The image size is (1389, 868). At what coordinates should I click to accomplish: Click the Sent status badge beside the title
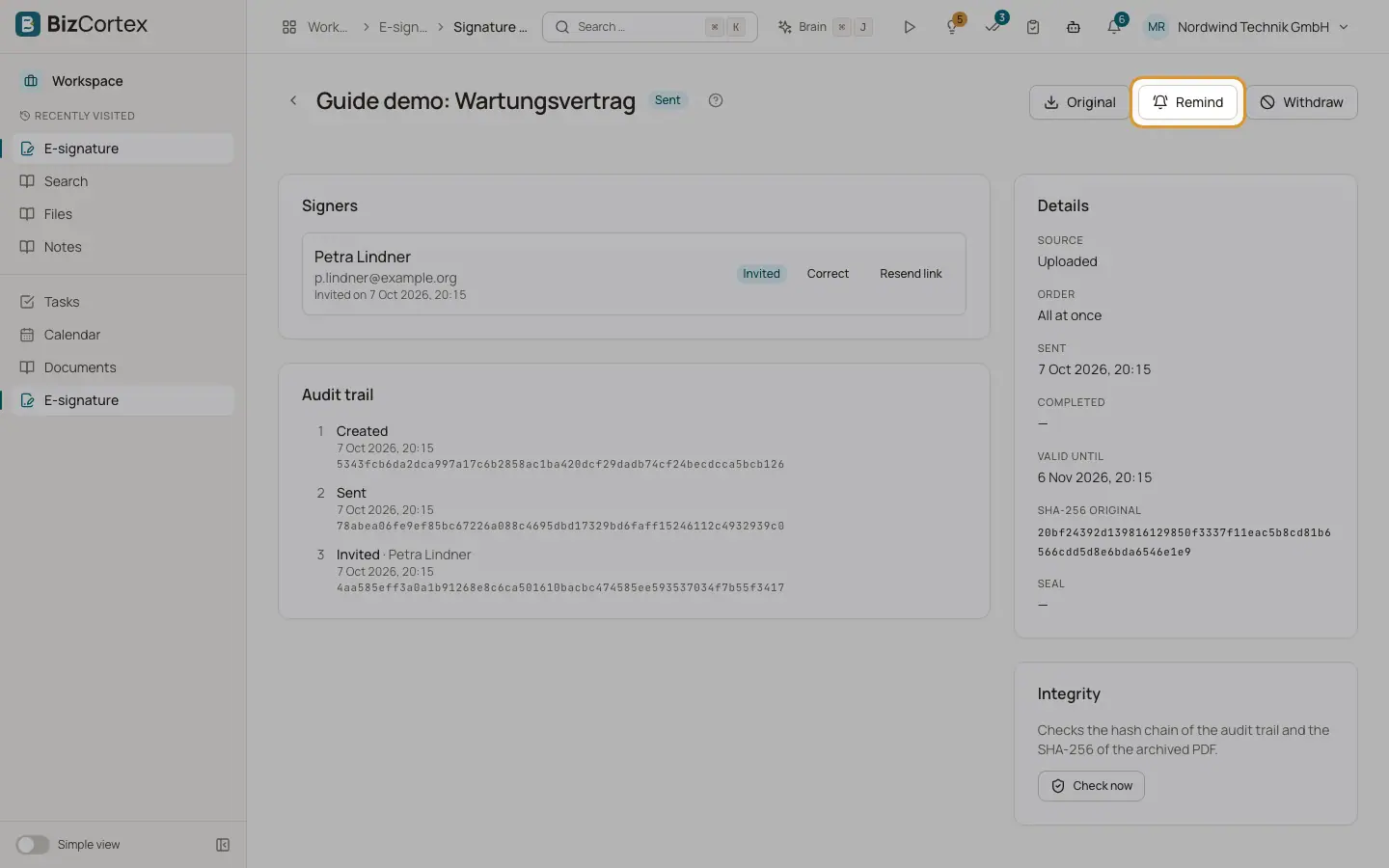667,100
